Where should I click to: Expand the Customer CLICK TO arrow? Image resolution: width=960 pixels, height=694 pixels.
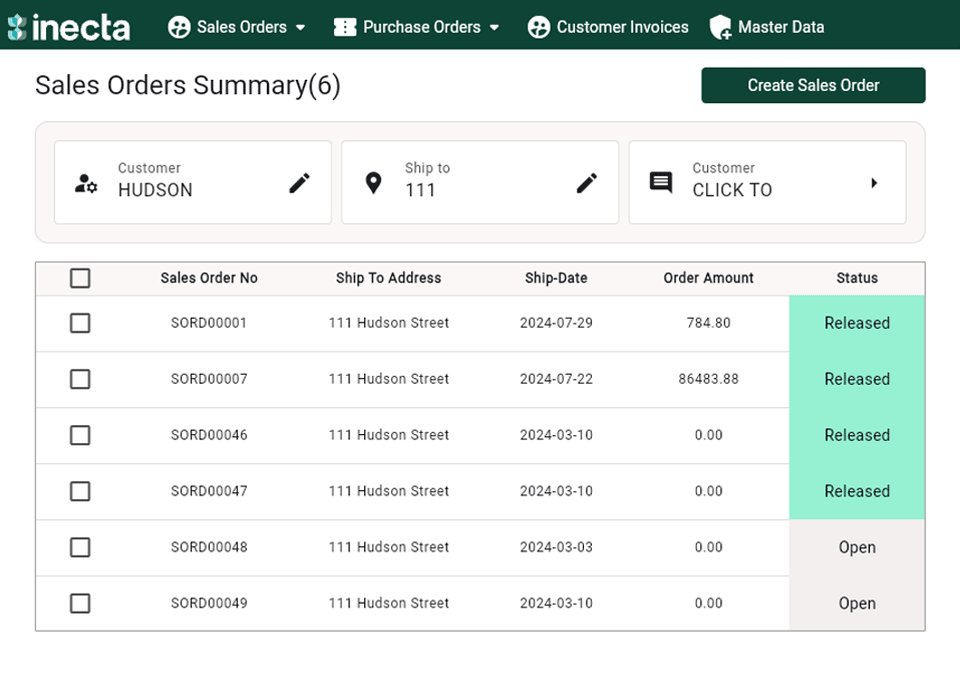(873, 182)
